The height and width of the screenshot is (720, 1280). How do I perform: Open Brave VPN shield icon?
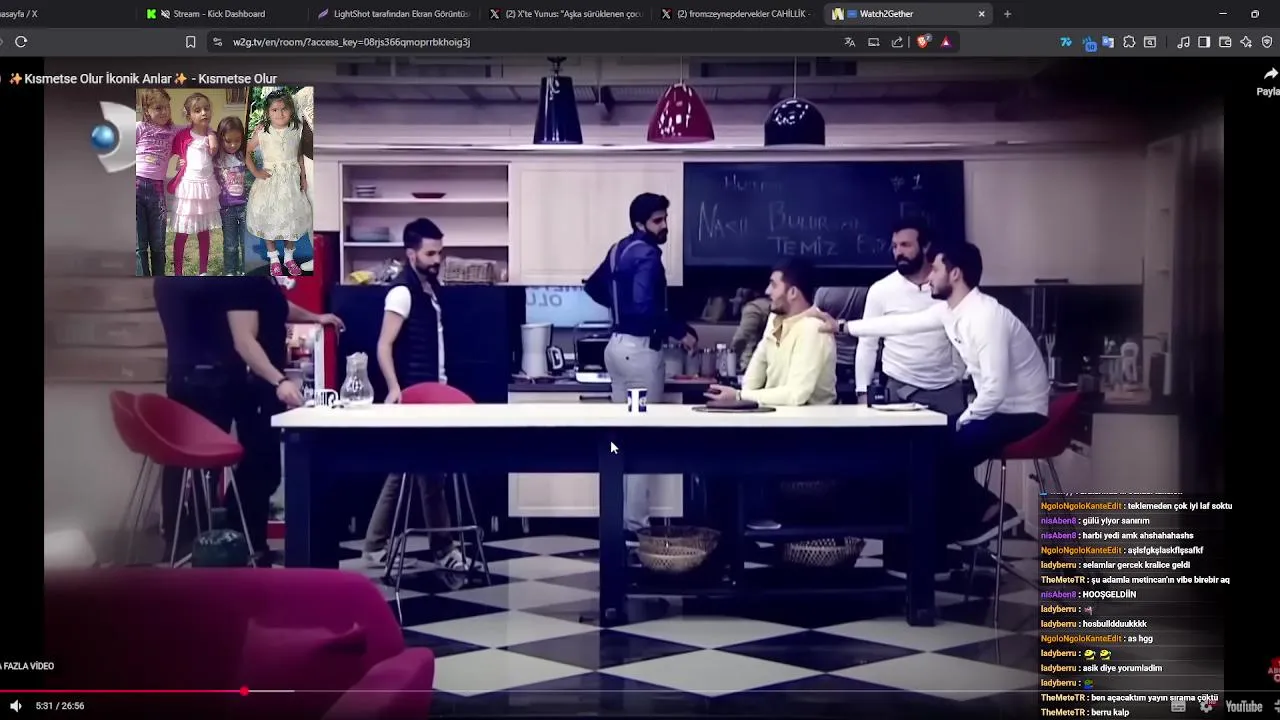click(1267, 42)
